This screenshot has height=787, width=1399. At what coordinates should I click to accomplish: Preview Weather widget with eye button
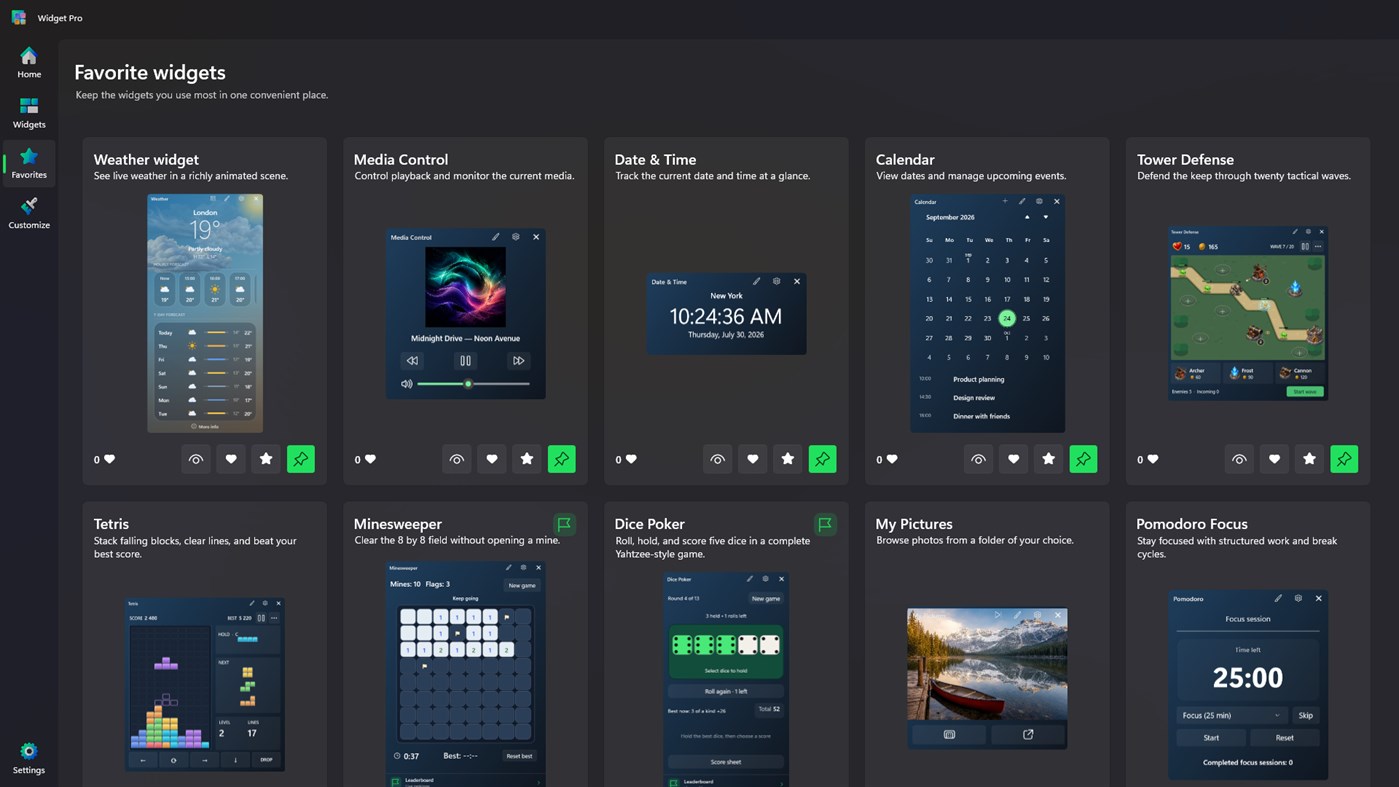[x=196, y=459]
